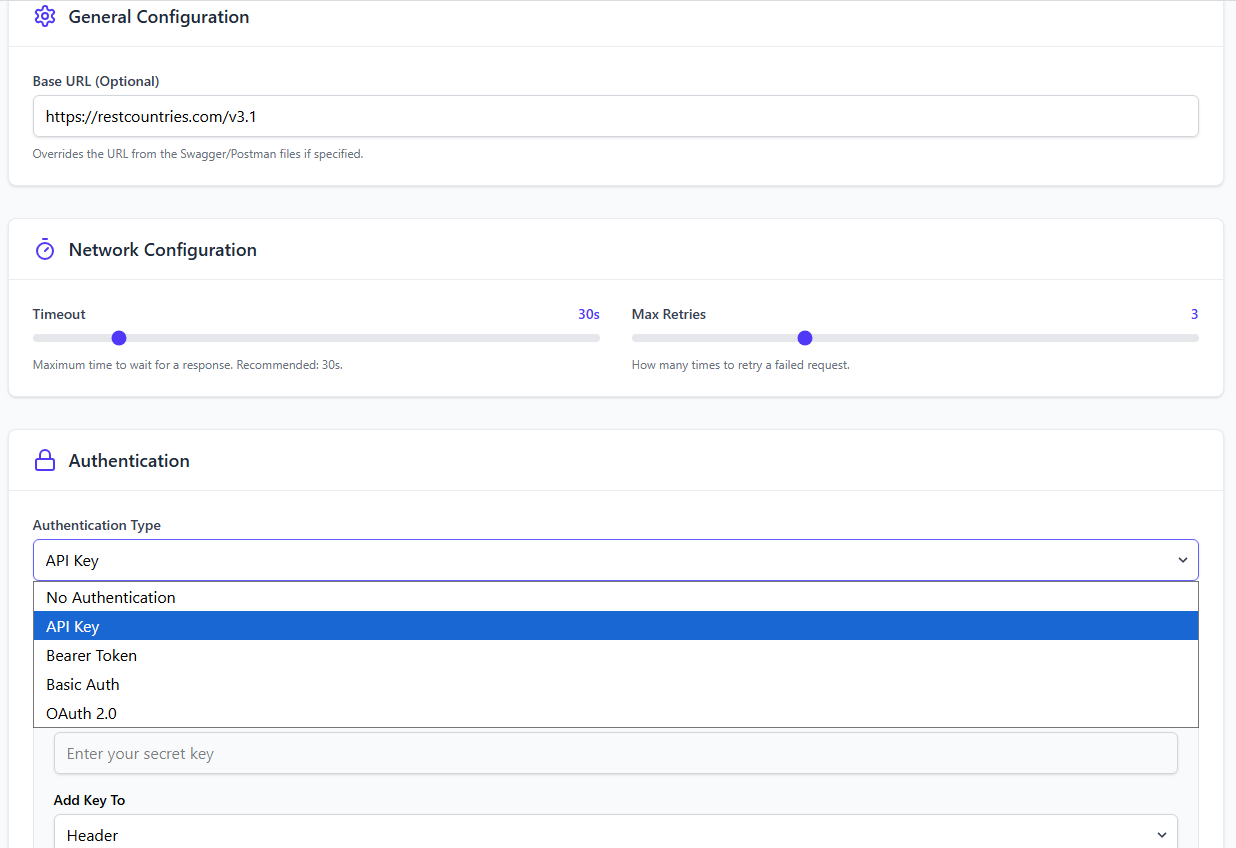Screen dimensions: 1236x848
Task: Click the Base URL (Optional) label
Action: pos(96,81)
